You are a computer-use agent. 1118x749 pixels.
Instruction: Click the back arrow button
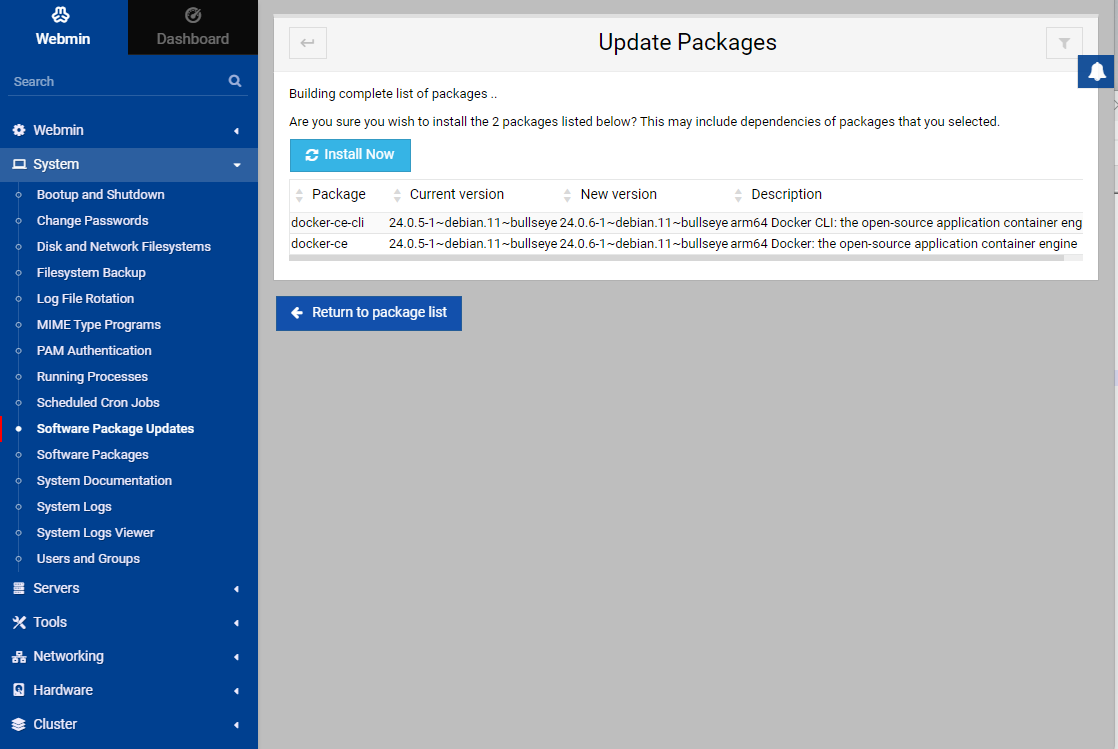tap(308, 43)
